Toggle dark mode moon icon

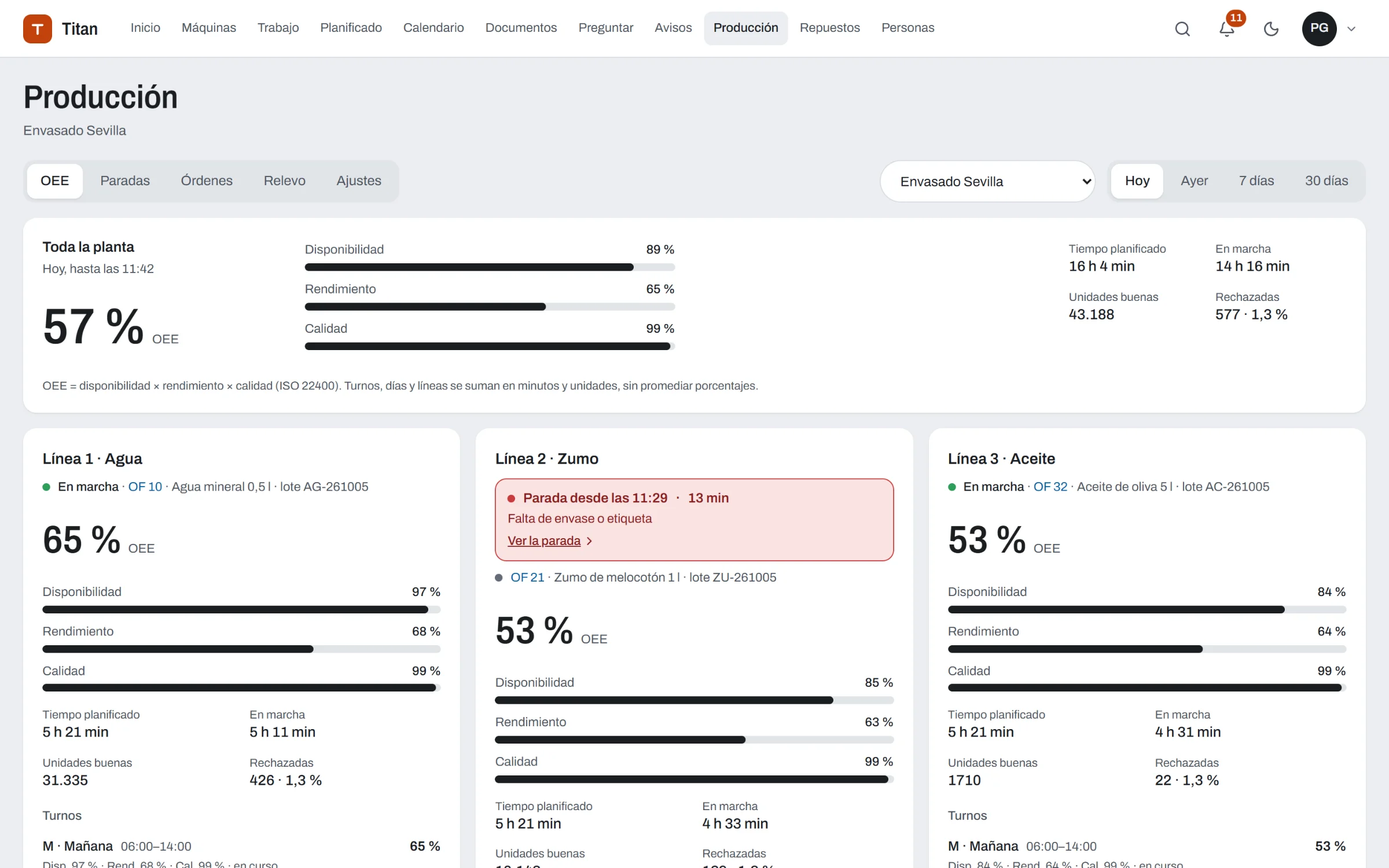point(1271,28)
